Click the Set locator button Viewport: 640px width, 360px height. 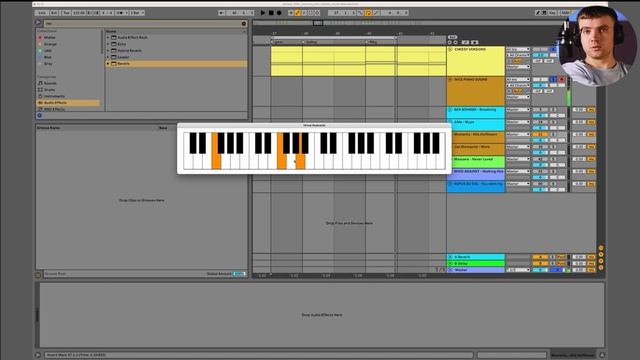(452, 37)
